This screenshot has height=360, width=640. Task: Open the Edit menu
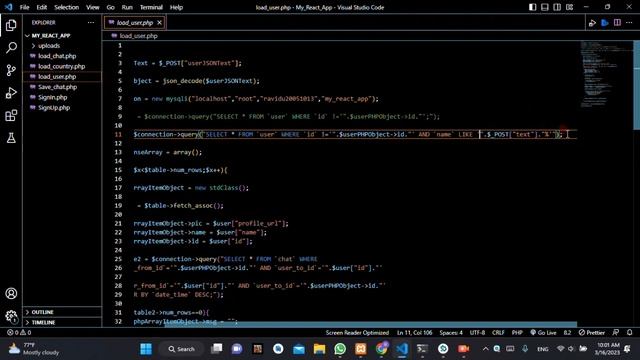click(x=42, y=7)
